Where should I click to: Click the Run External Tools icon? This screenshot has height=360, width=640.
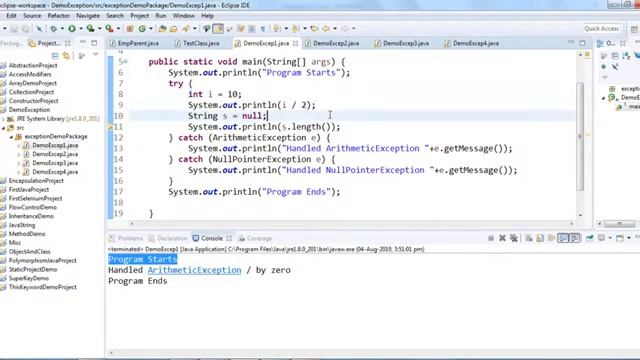pos(109,29)
